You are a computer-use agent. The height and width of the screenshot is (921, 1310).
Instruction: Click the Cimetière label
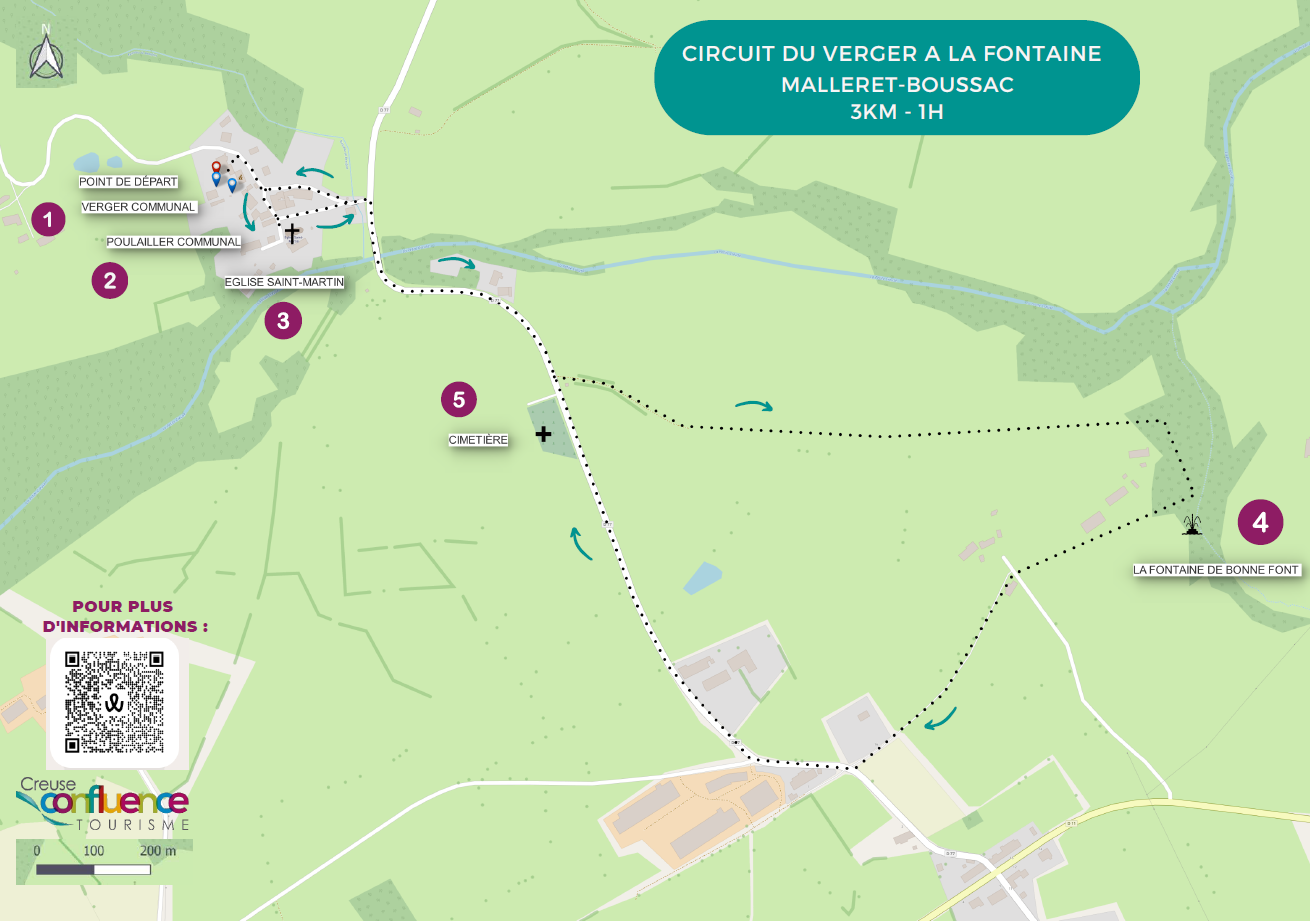click(479, 440)
